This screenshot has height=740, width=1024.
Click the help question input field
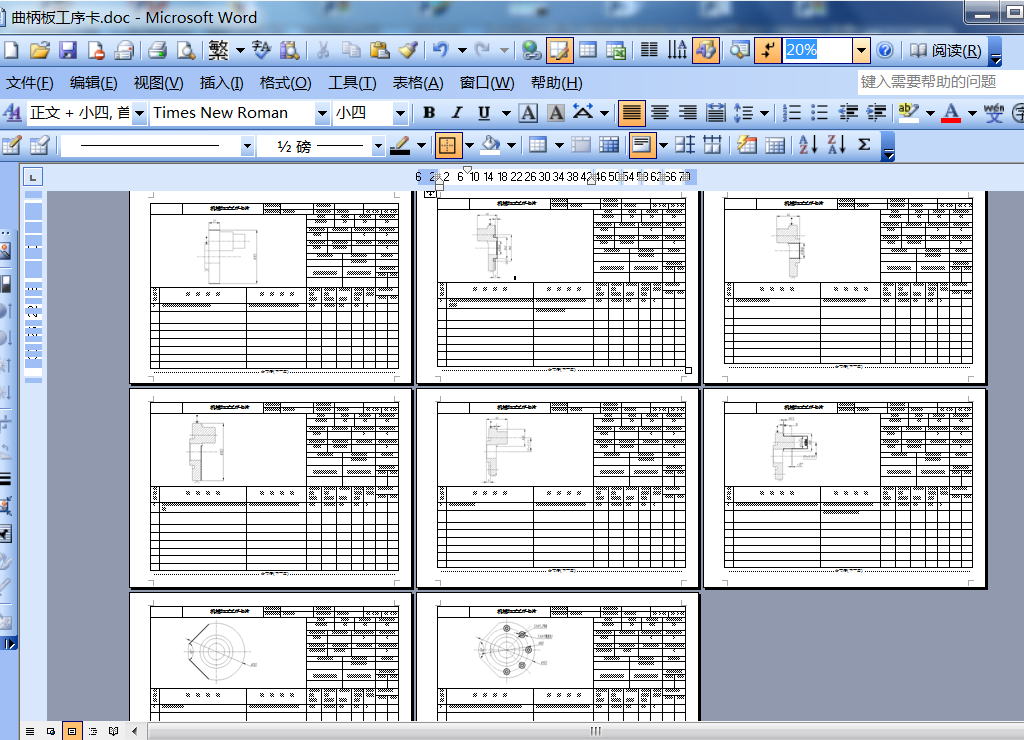(940, 82)
